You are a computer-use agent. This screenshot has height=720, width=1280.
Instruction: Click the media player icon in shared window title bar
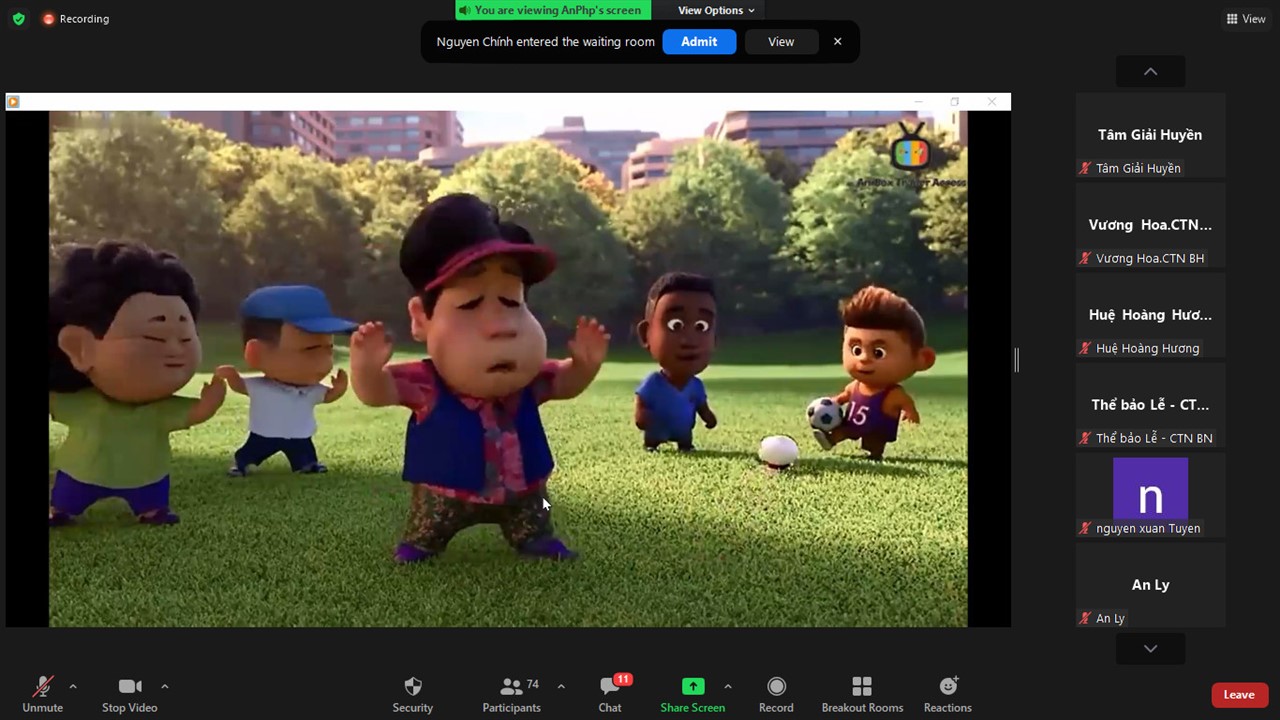pos(14,101)
